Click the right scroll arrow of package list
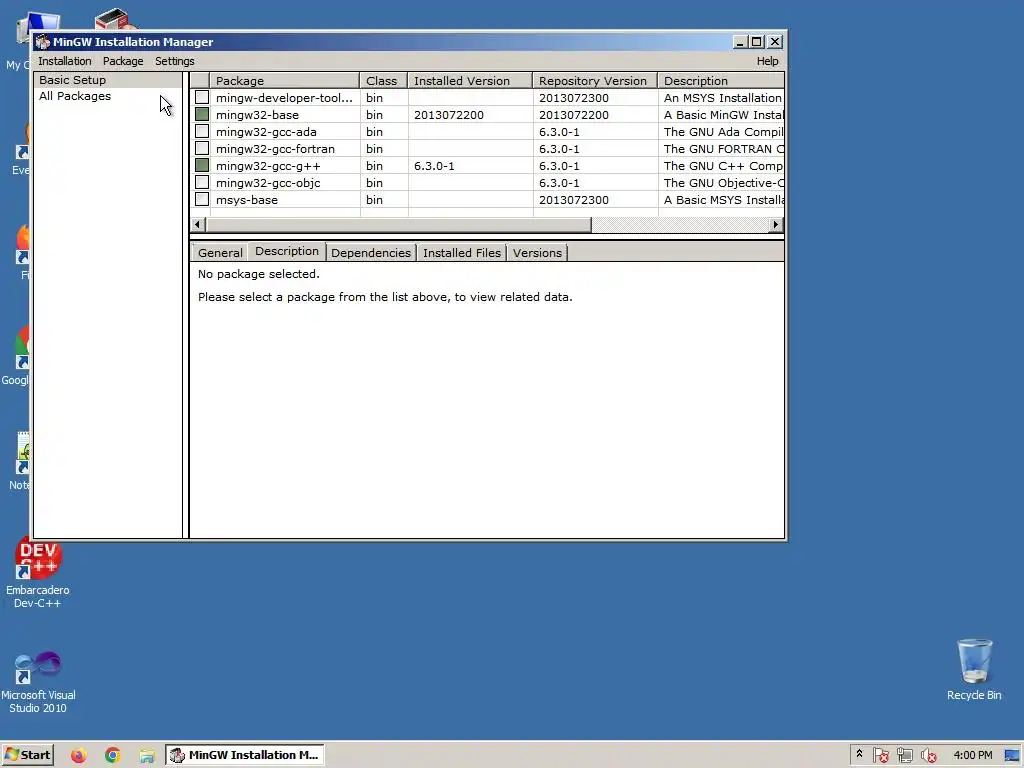Screen dimensions: 1024x768 pyautogui.click(x=775, y=225)
